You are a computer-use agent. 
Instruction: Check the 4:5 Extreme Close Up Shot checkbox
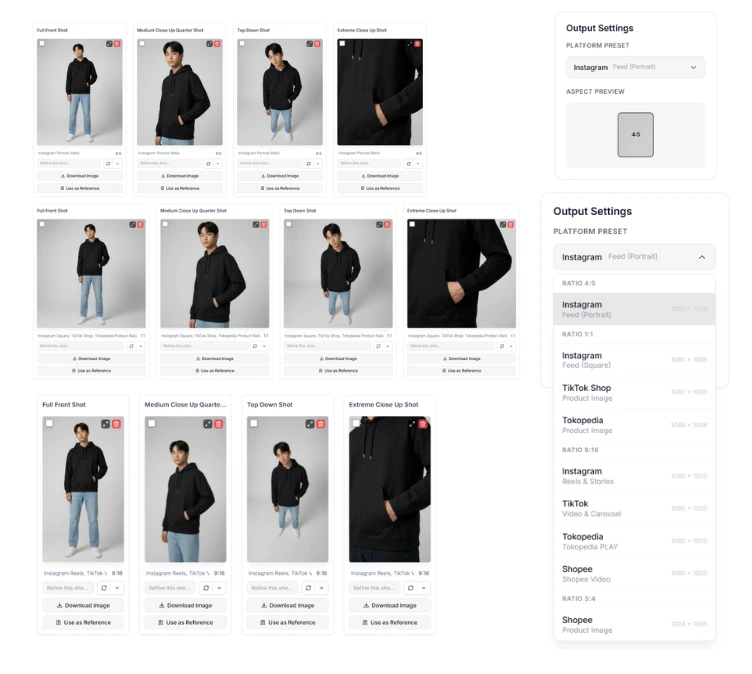point(342,43)
